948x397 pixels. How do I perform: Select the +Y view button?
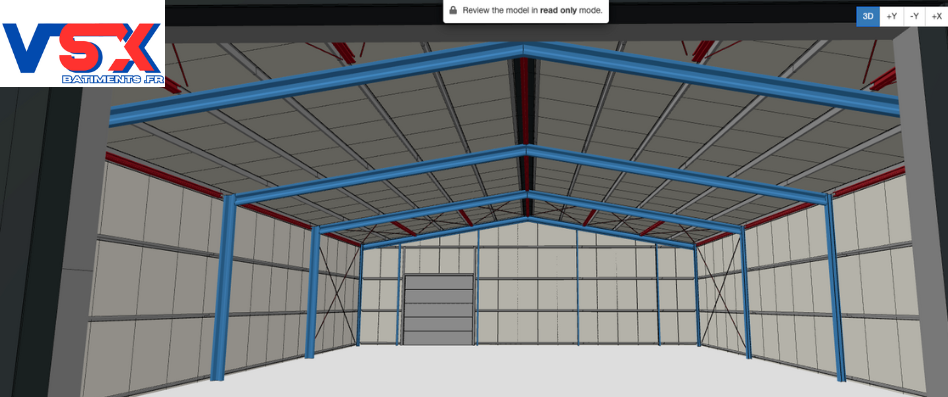[x=891, y=17]
